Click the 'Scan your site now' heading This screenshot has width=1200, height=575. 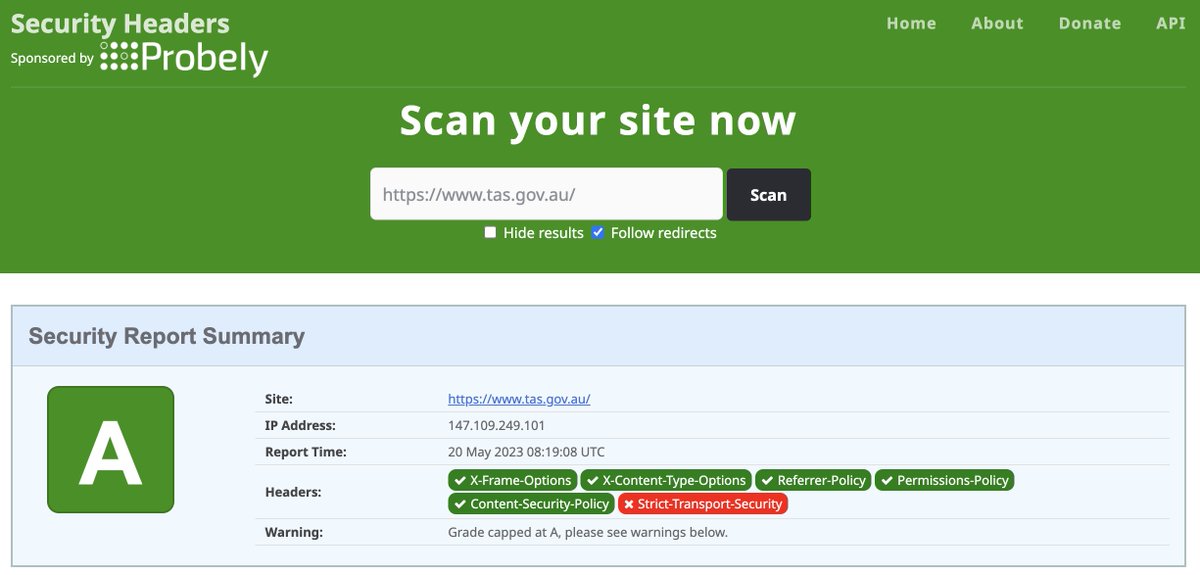click(x=598, y=120)
